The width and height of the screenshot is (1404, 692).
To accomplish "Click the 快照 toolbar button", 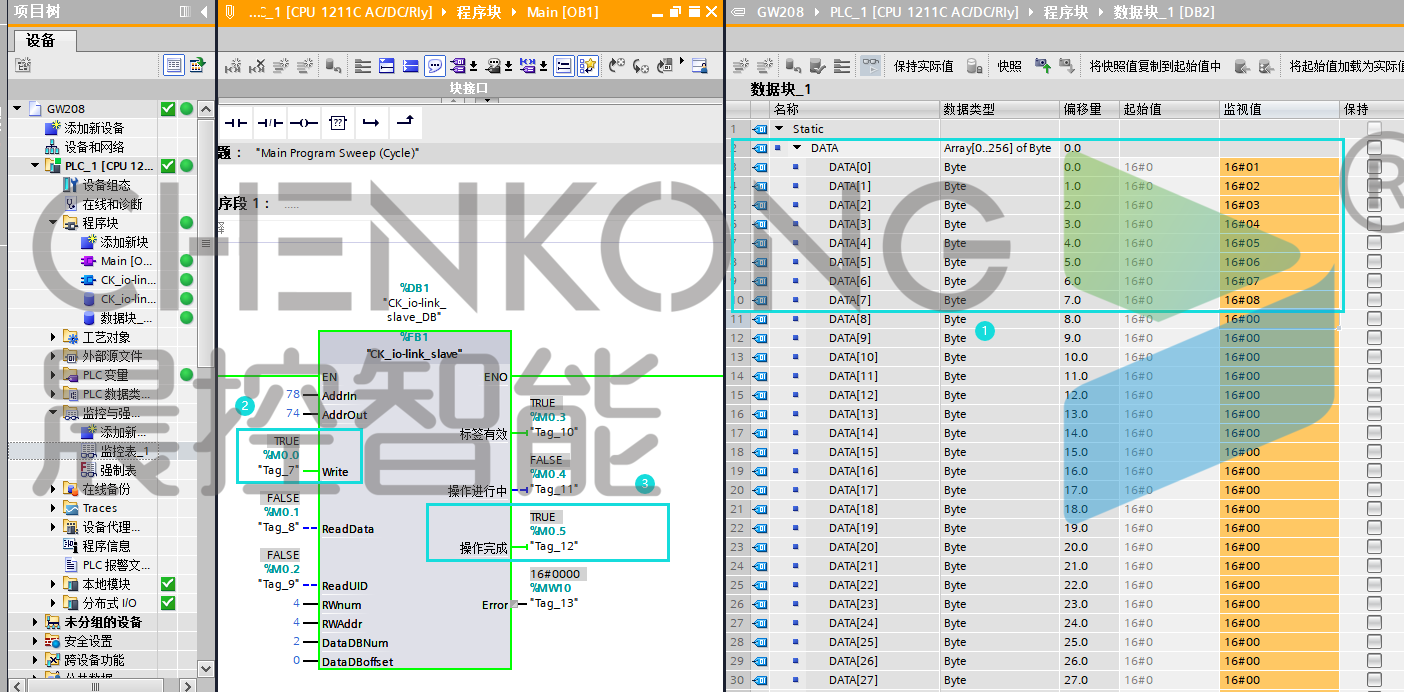I will point(1009,66).
